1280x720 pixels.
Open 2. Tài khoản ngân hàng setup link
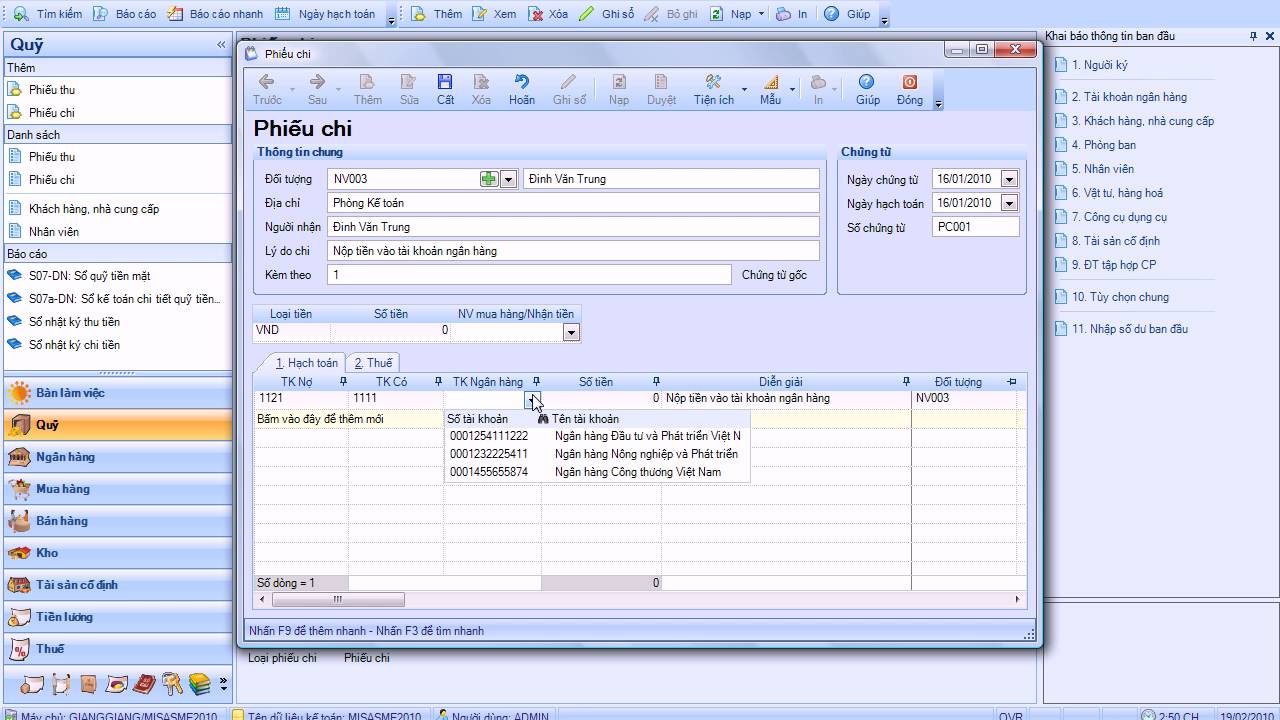(x=1129, y=97)
